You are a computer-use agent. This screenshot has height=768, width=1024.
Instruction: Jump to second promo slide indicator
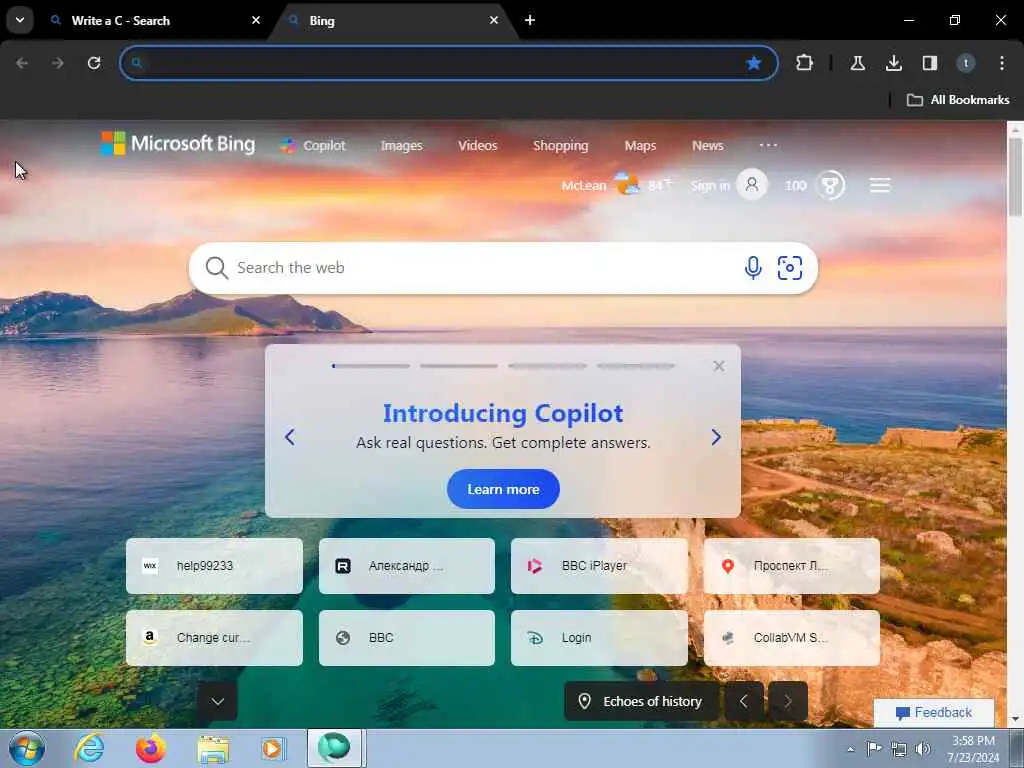point(458,366)
